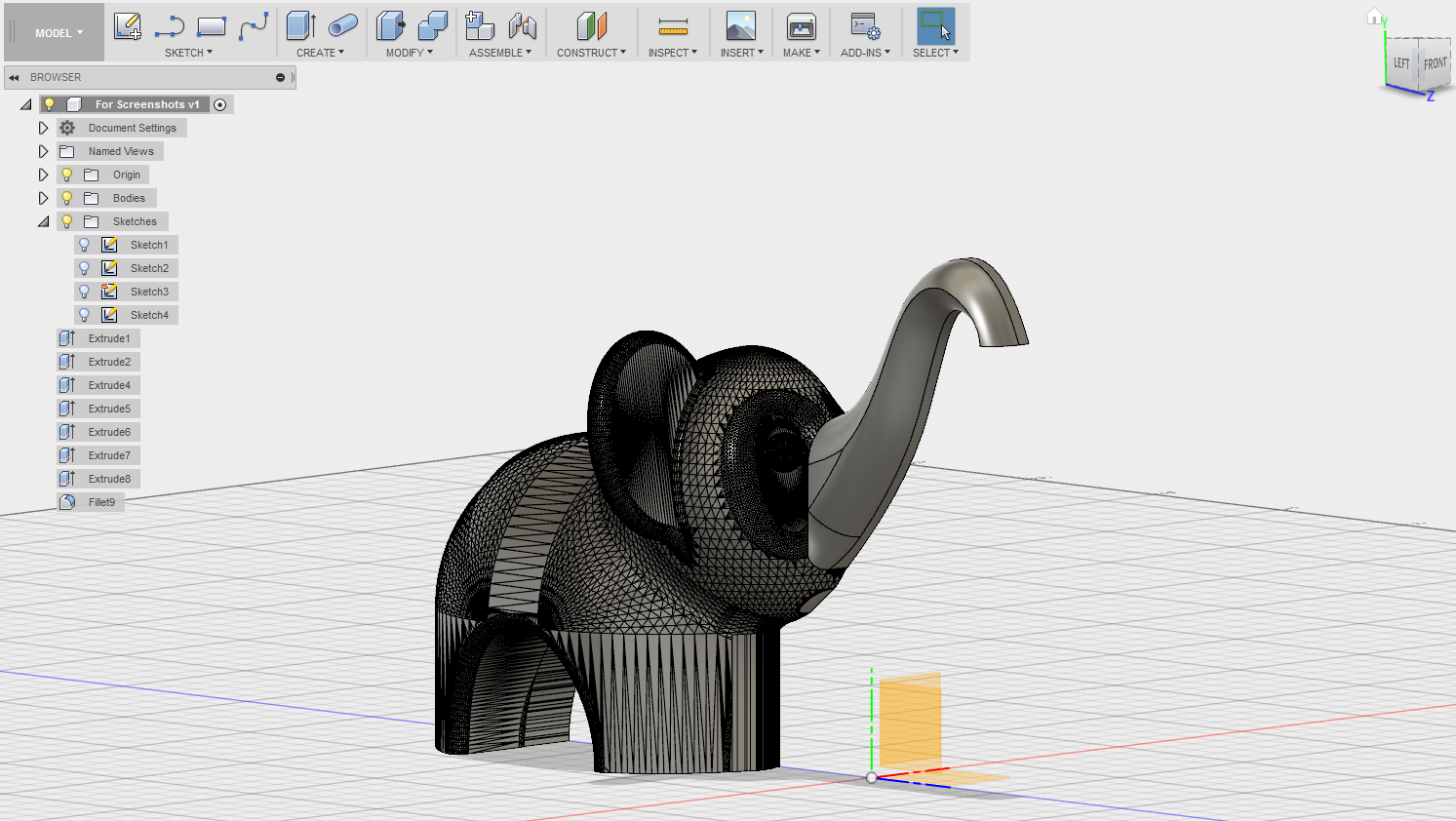Toggle visibility bulb of Sketch2

(85, 268)
